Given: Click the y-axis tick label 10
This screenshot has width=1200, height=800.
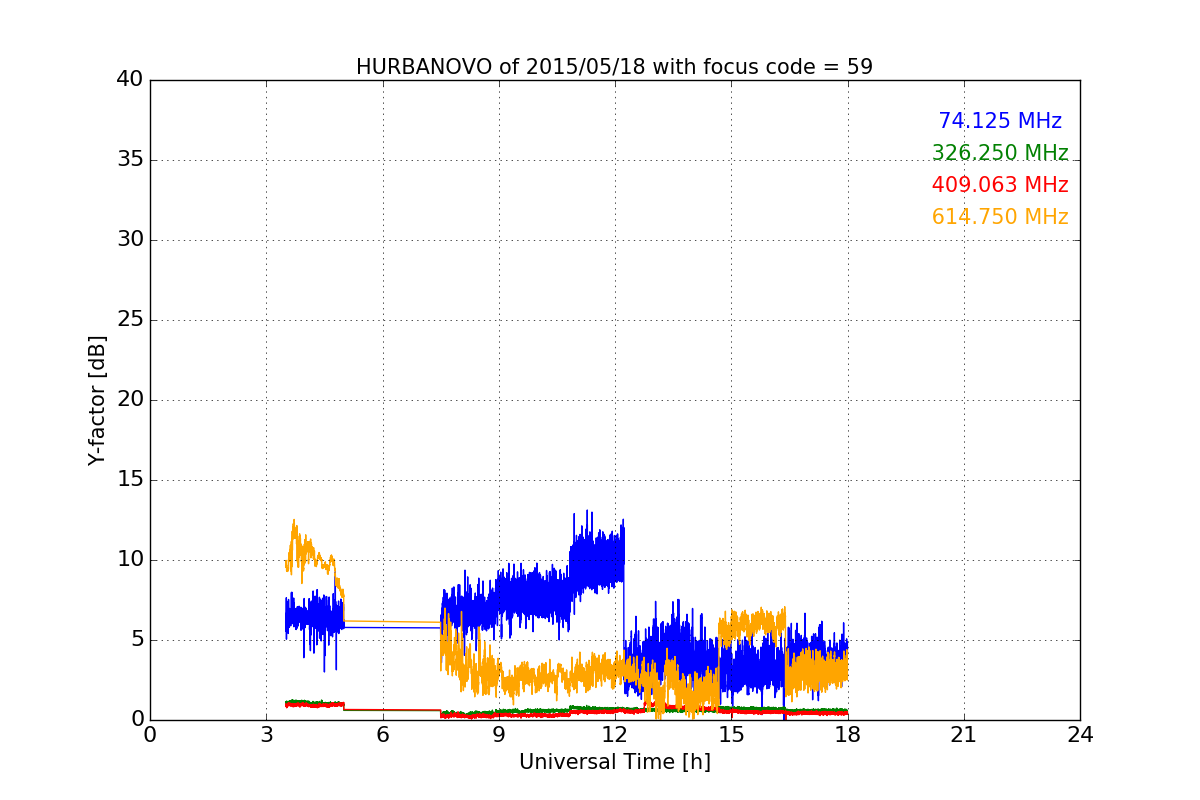Looking at the screenshot, I should click(x=130, y=560).
